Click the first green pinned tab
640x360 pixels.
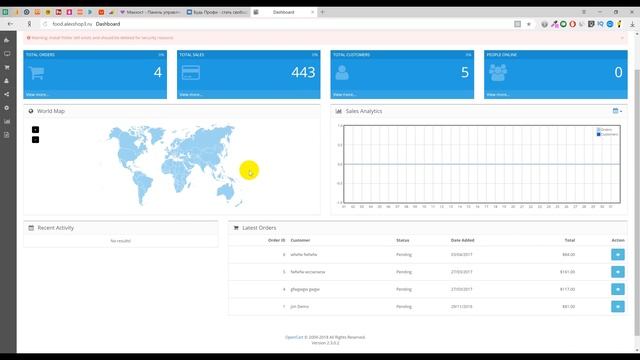5,12
